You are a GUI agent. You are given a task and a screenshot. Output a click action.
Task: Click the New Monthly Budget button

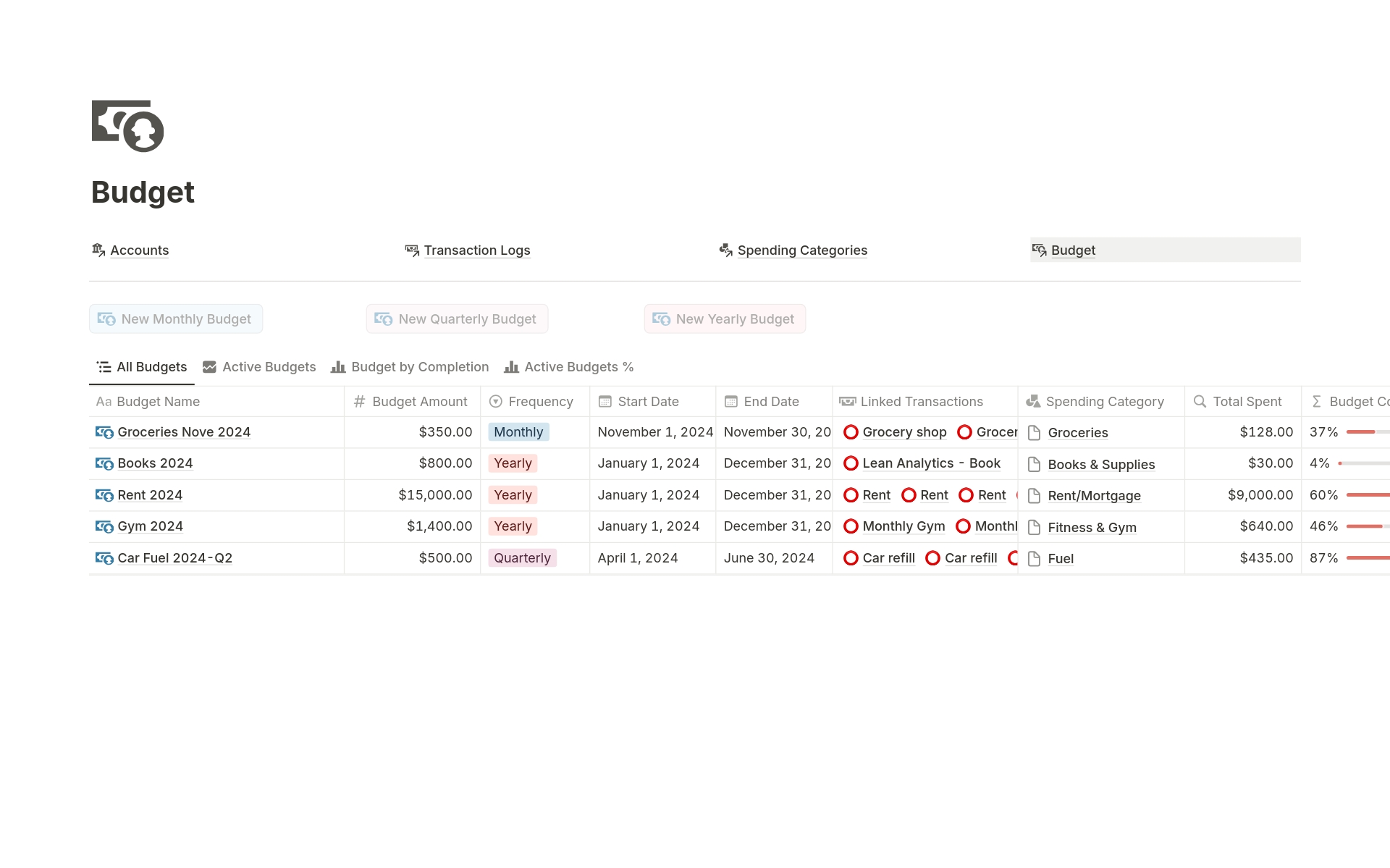pyautogui.click(x=176, y=319)
